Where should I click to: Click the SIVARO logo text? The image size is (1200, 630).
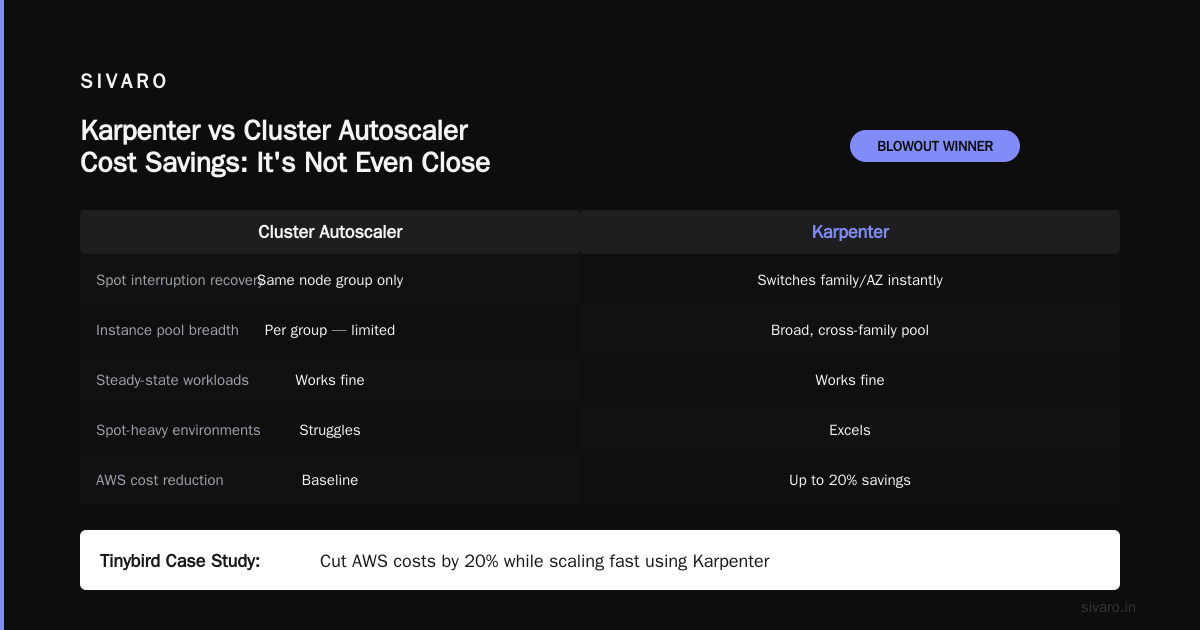point(124,82)
